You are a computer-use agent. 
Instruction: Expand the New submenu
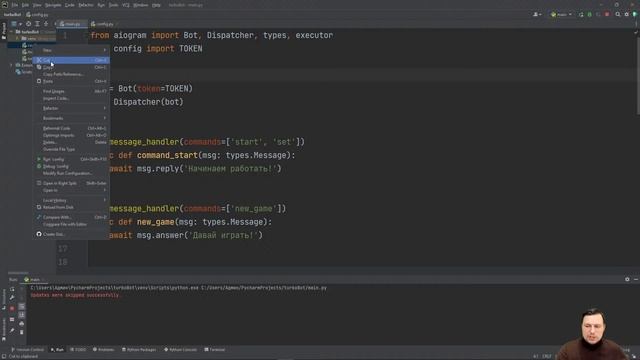tap(71, 50)
